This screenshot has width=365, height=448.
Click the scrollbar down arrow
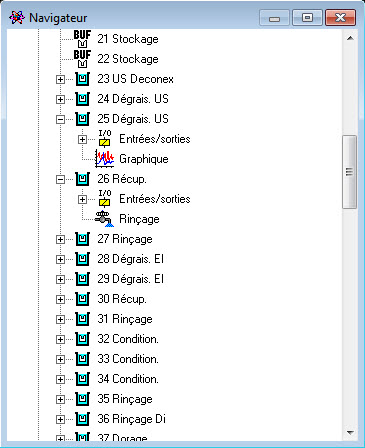(x=350, y=433)
